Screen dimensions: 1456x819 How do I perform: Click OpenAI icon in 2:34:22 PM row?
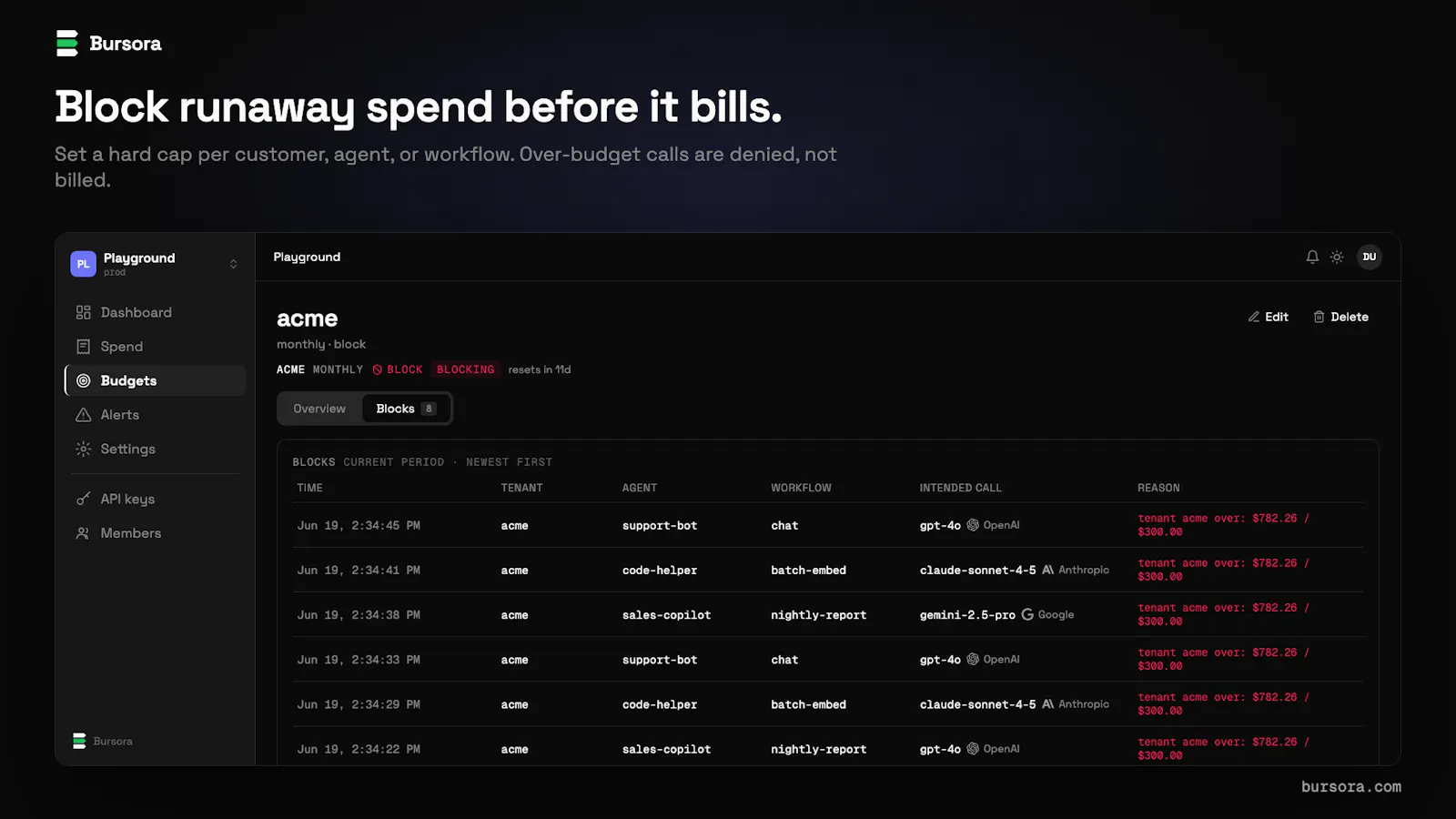(973, 748)
